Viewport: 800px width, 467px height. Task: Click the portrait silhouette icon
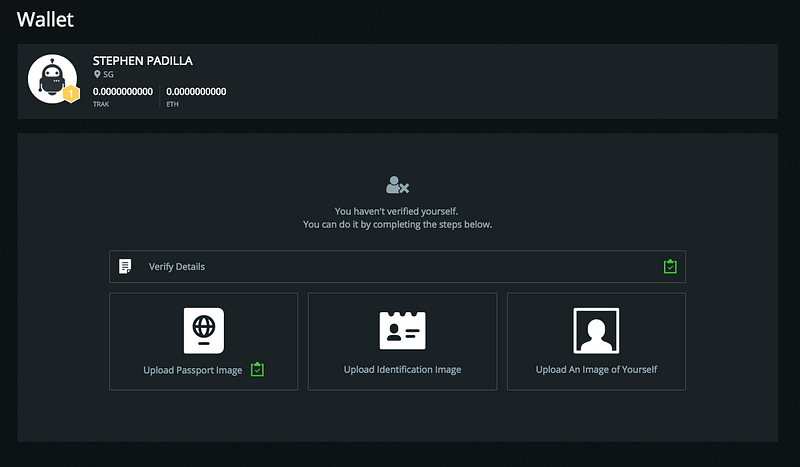(x=596, y=330)
